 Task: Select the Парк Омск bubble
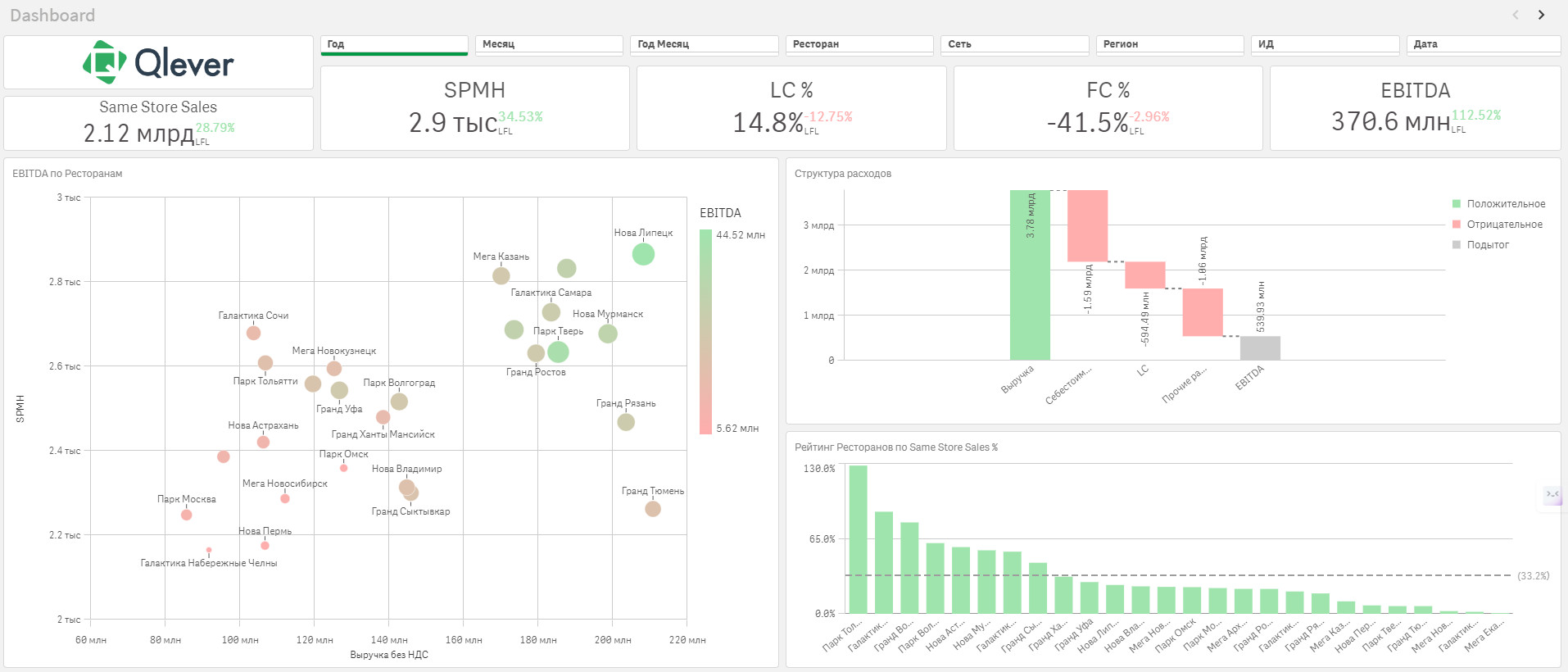tap(344, 468)
